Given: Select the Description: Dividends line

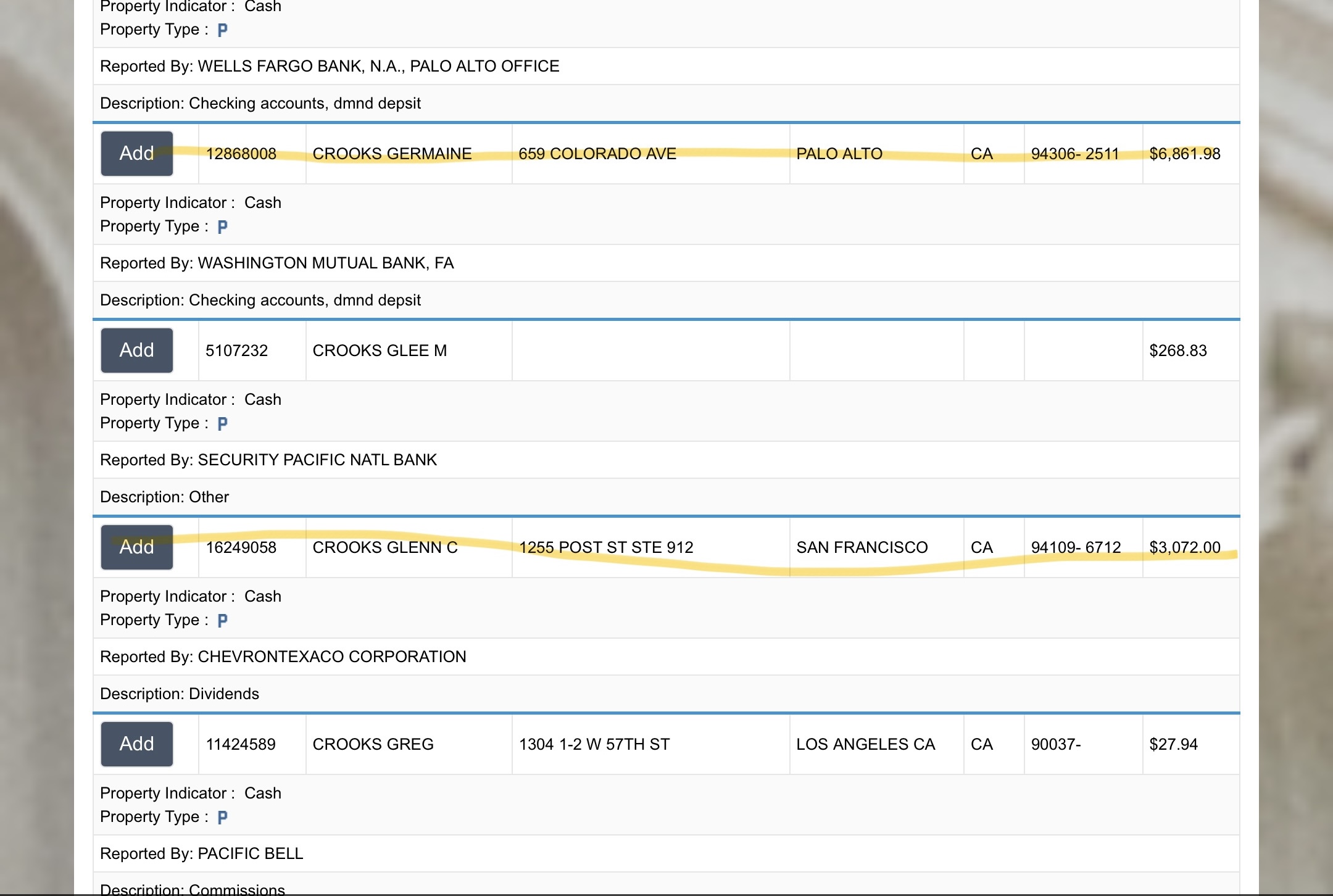Looking at the screenshot, I should click(x=666, y=694).
